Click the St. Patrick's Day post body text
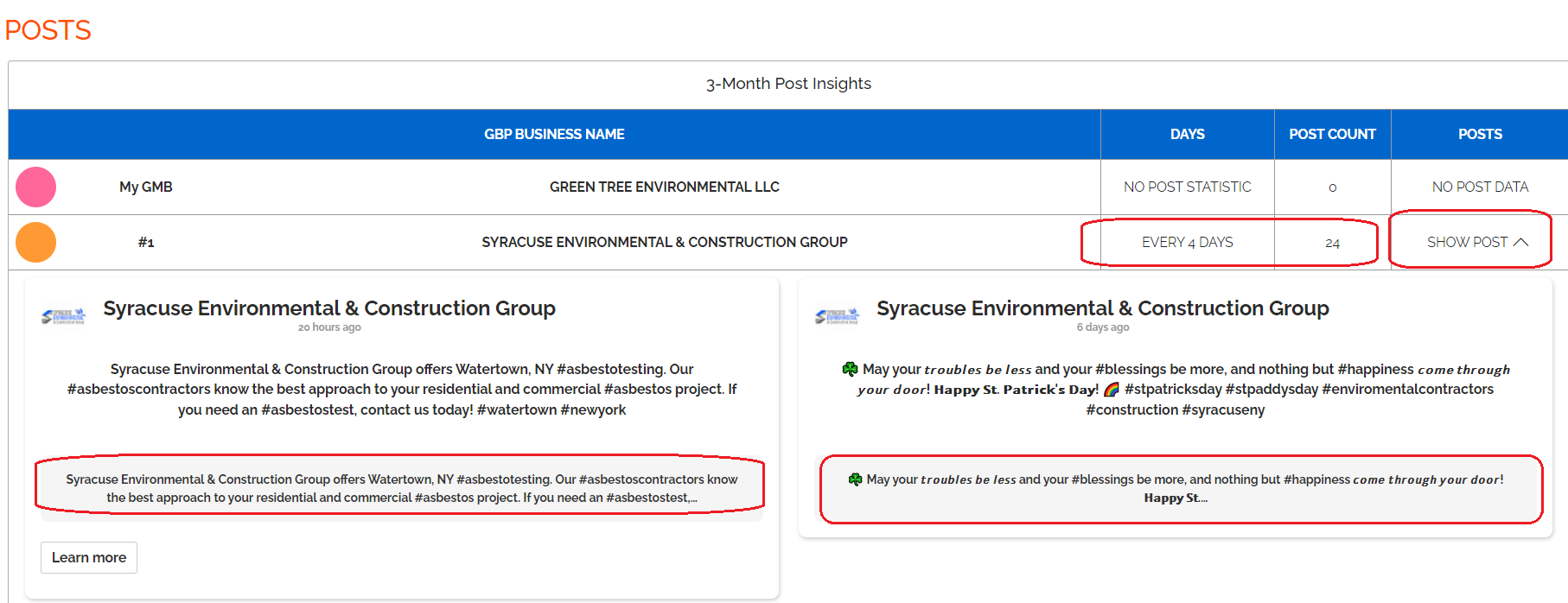 click(1176, 390)
